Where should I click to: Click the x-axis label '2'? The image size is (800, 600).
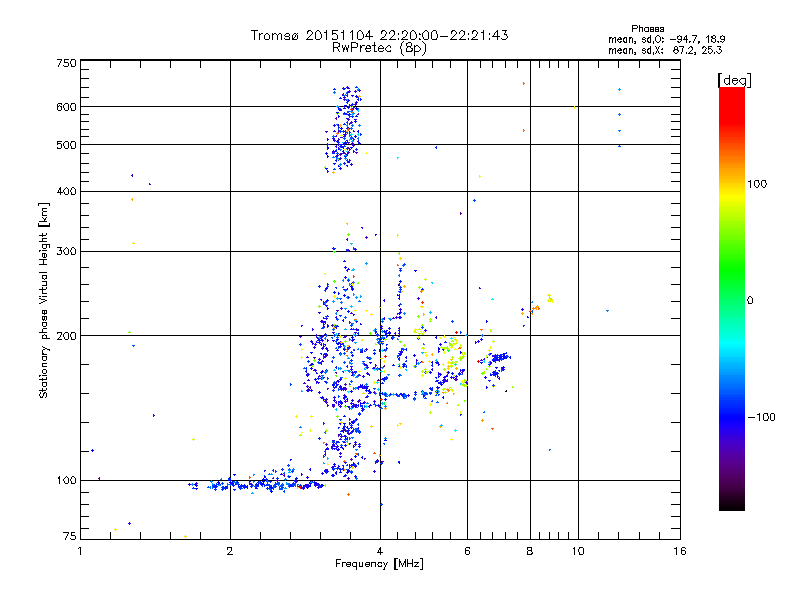pyautogui.click(x=230, y=551)
